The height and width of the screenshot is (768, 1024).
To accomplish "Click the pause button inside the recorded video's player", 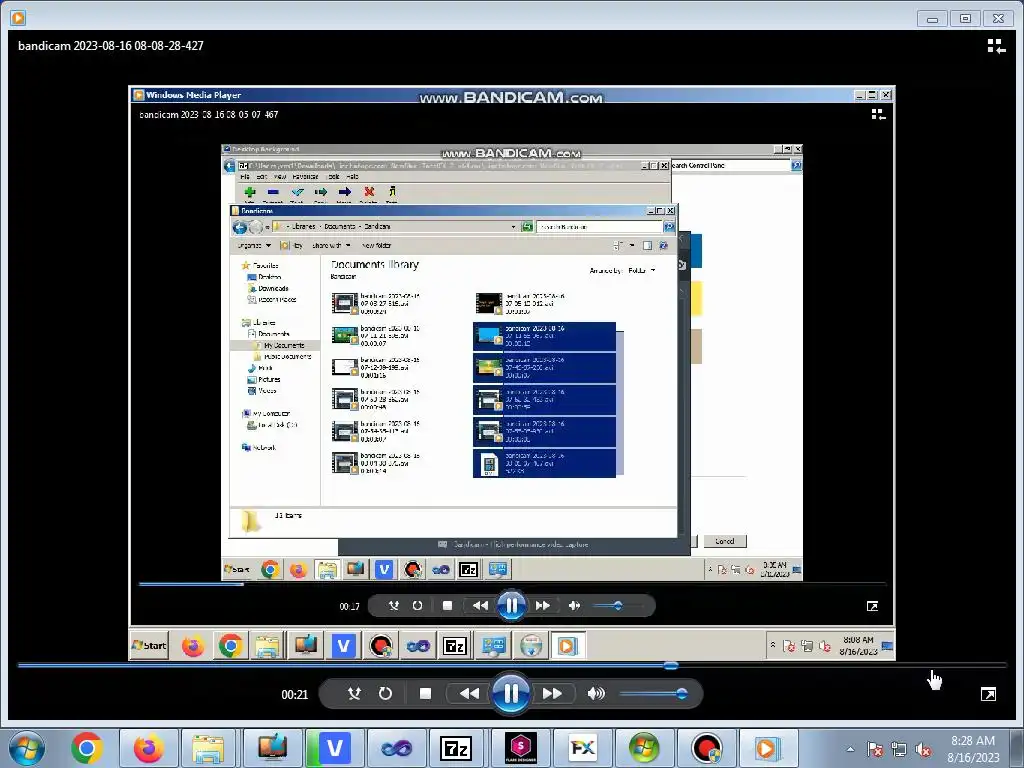I will (x=511, y=605).
